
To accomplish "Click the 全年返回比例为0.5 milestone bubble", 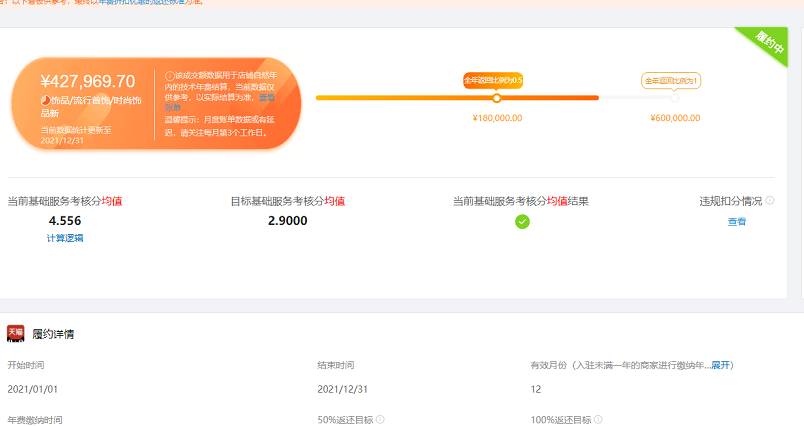I will (493, 80).
